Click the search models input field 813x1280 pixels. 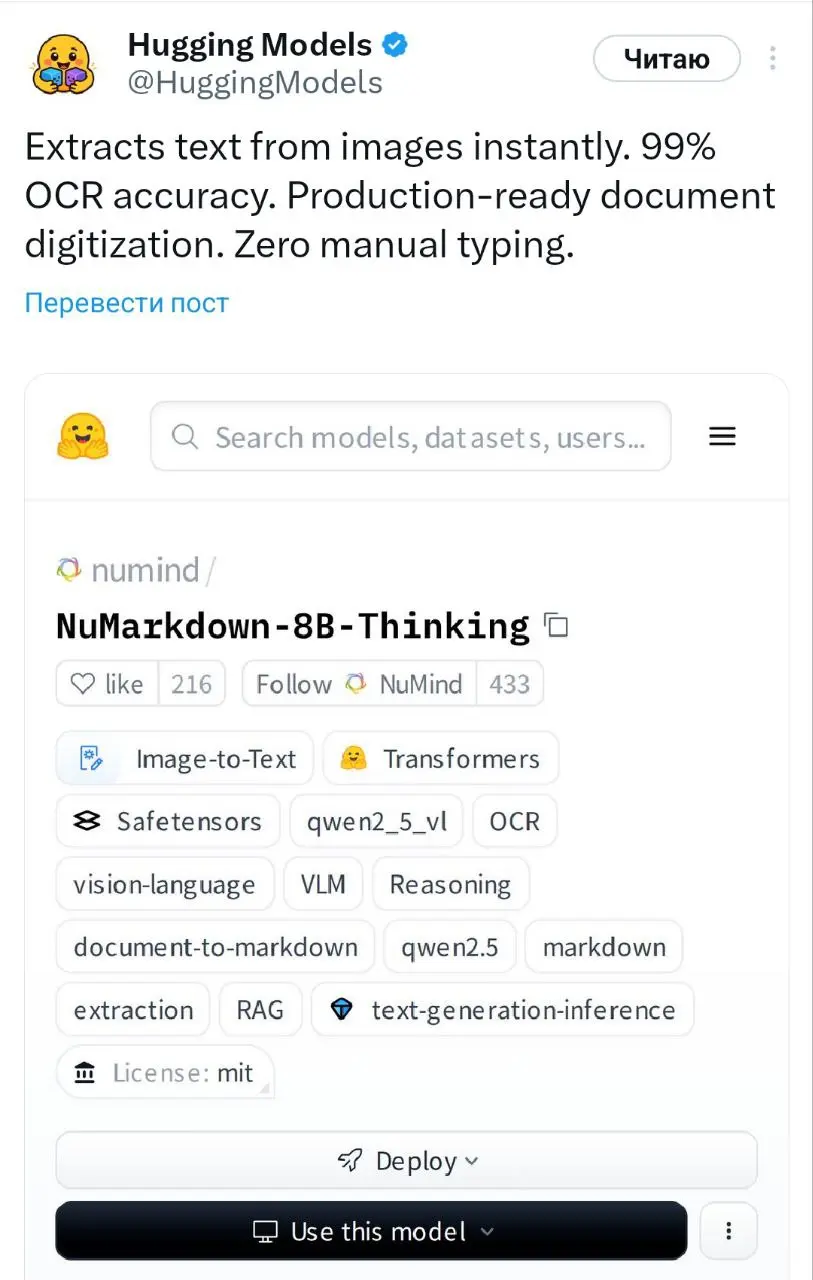pyautogui.click(x=410, y=437)
